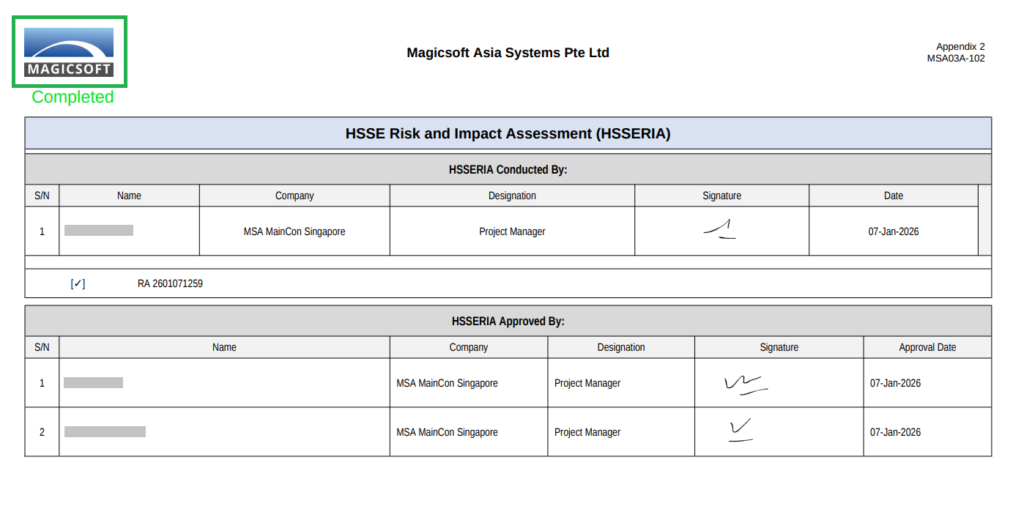Click the Magicsoft Asia Systems Pte Ltd heading
Screen dimensions: 1024x509
[x=508, y=53]
